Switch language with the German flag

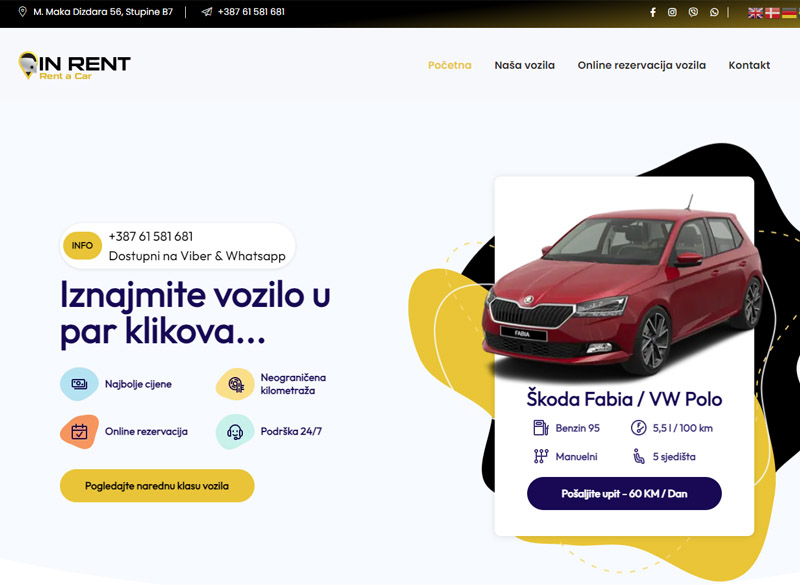click(789, 13)
